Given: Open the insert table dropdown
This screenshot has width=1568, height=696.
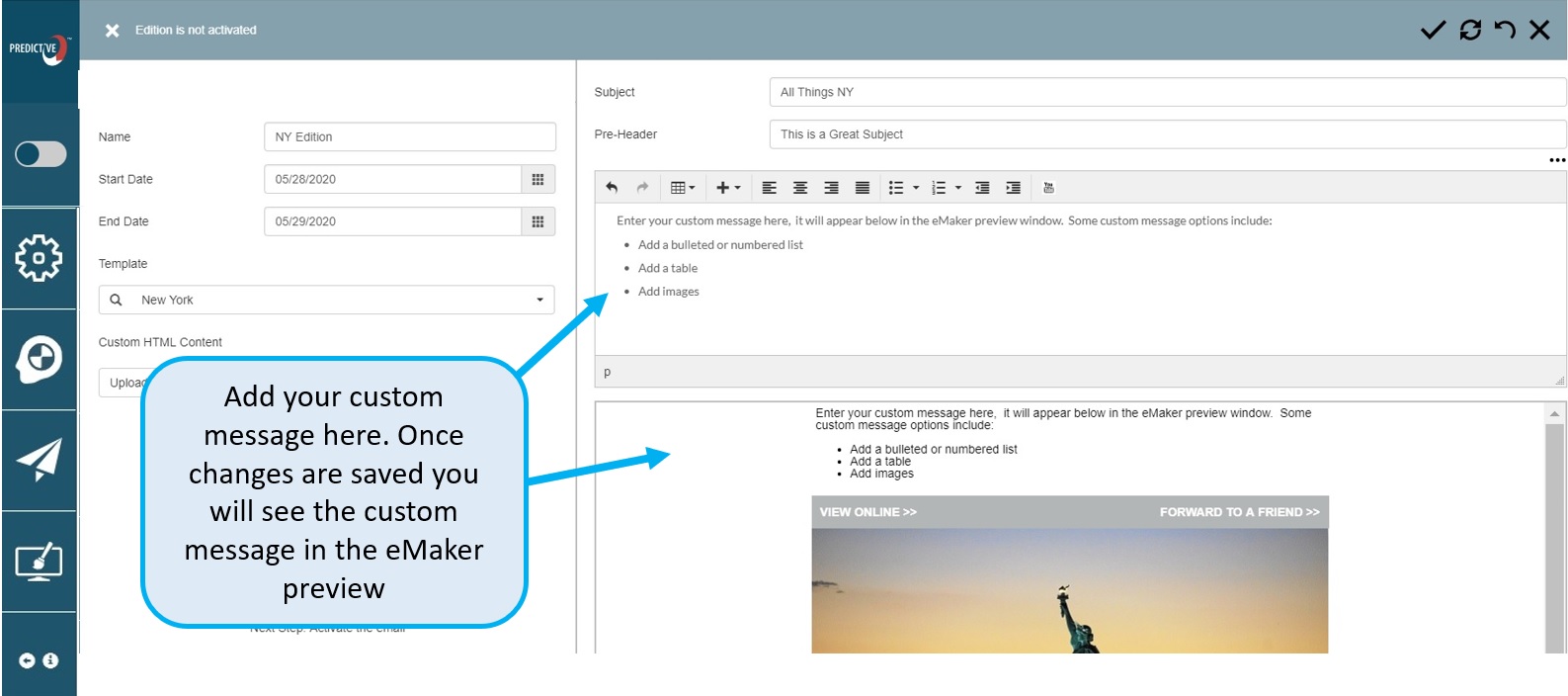Looking at the screenshot, I should (683, 188).
